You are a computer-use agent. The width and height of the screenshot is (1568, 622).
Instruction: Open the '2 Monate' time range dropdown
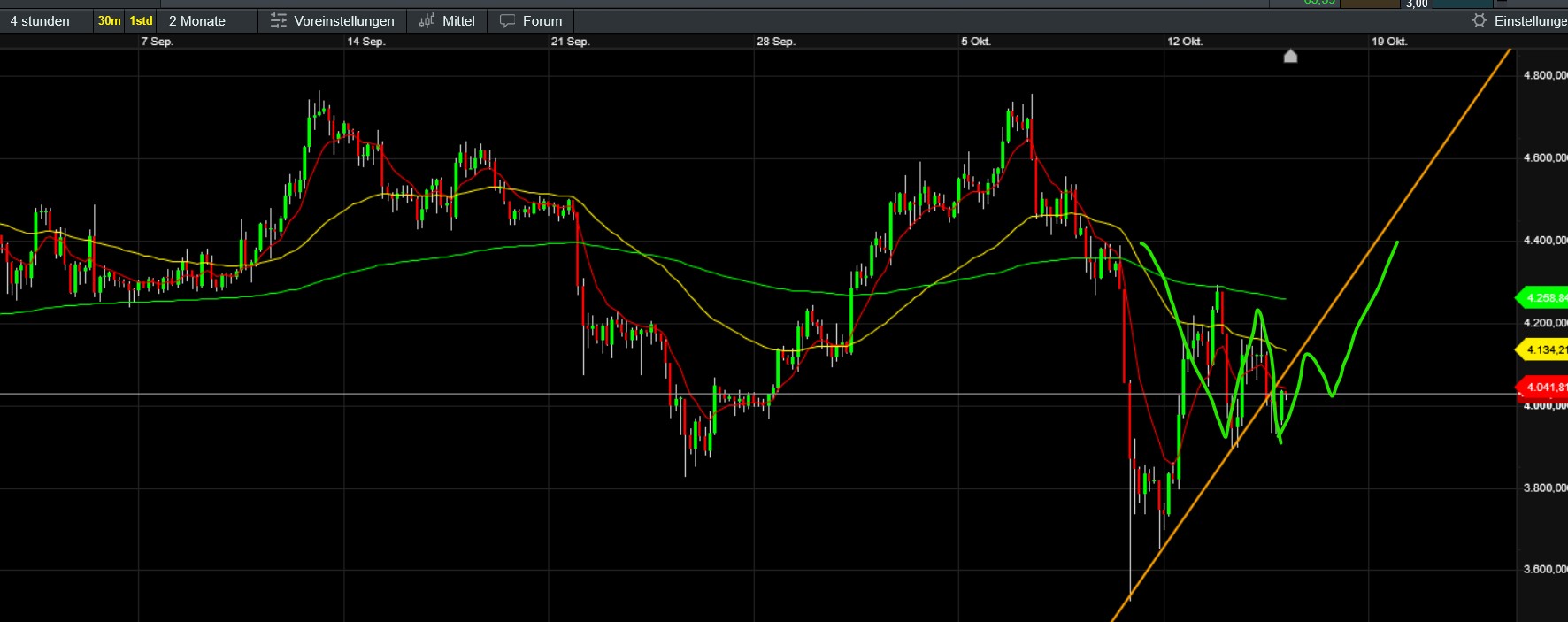click(x=197, y=20)
